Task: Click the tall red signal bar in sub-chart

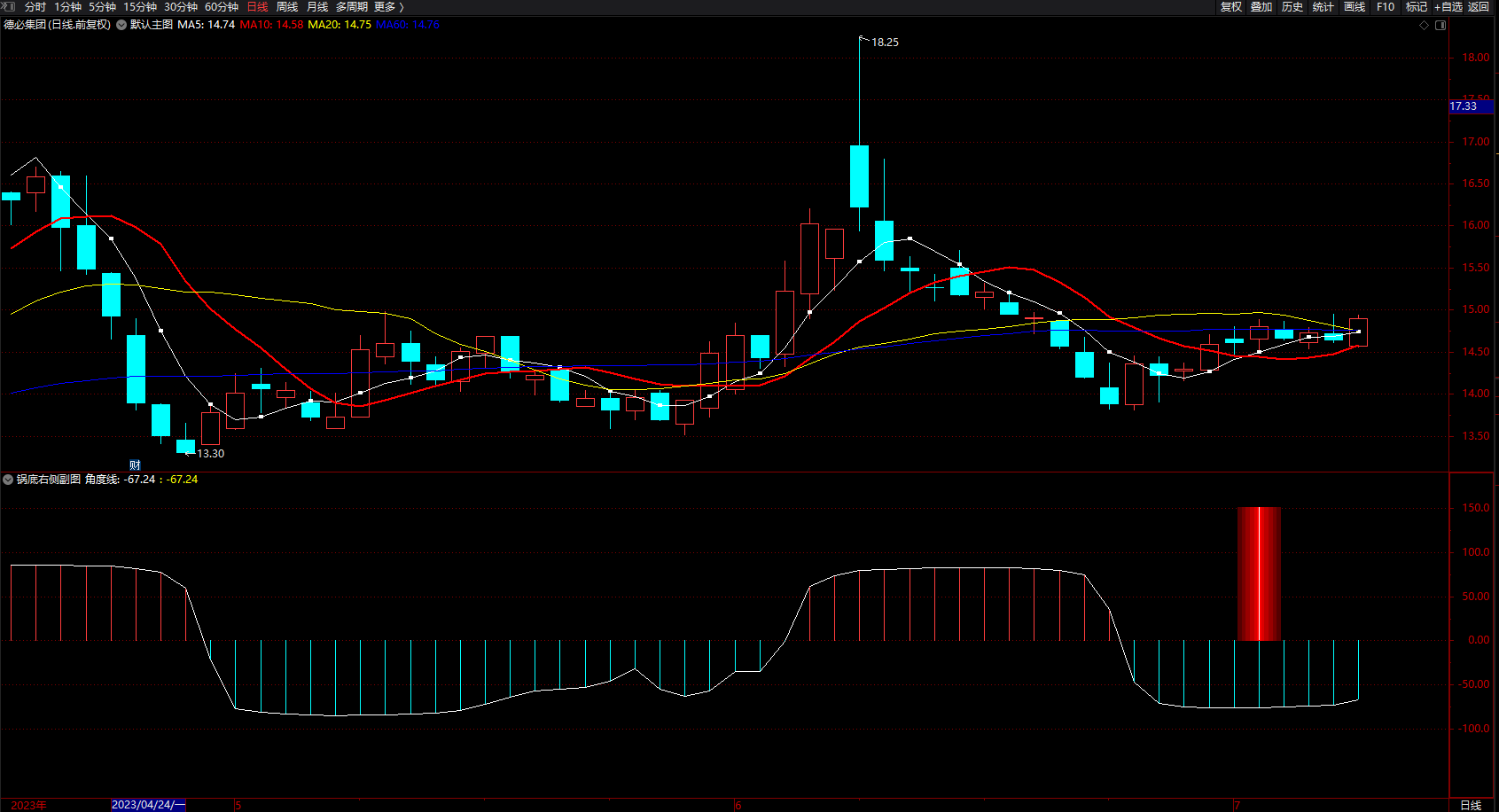Action: point(1259,574)
